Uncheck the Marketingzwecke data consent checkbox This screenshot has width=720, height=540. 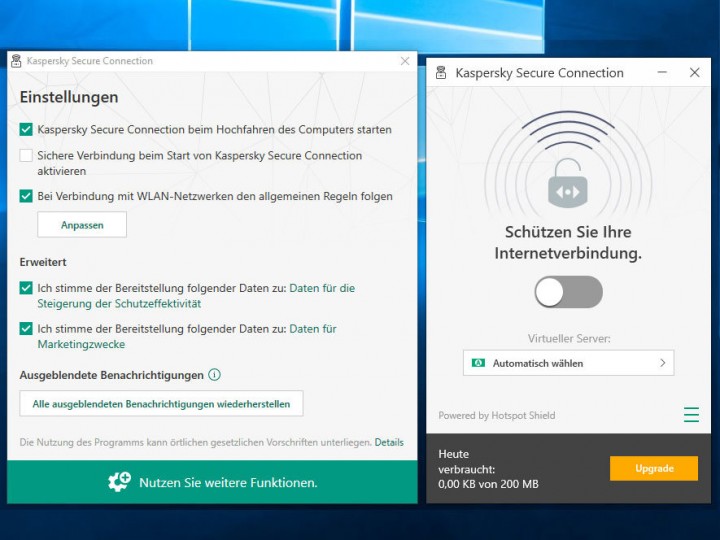coord(26,328)
